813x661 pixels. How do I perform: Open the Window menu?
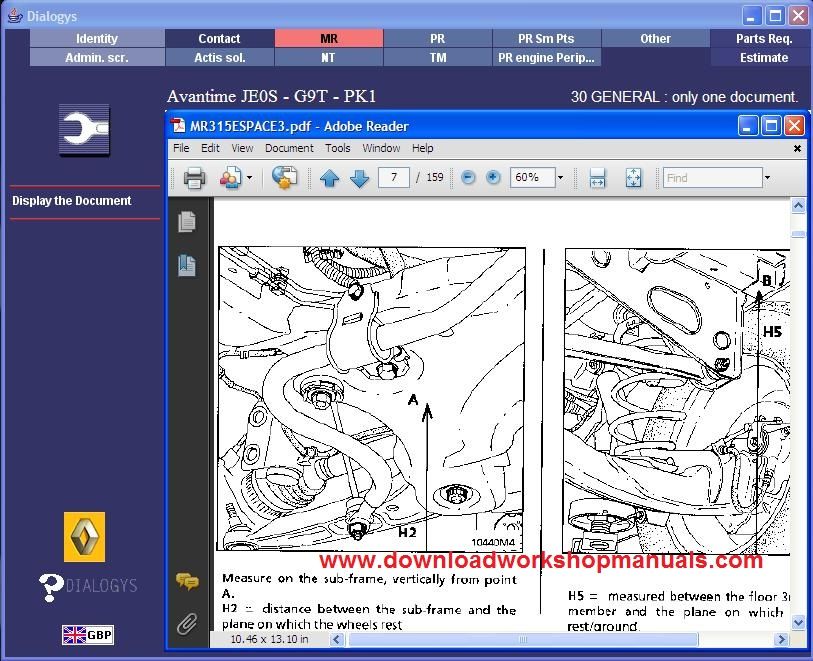click(381, 148)
